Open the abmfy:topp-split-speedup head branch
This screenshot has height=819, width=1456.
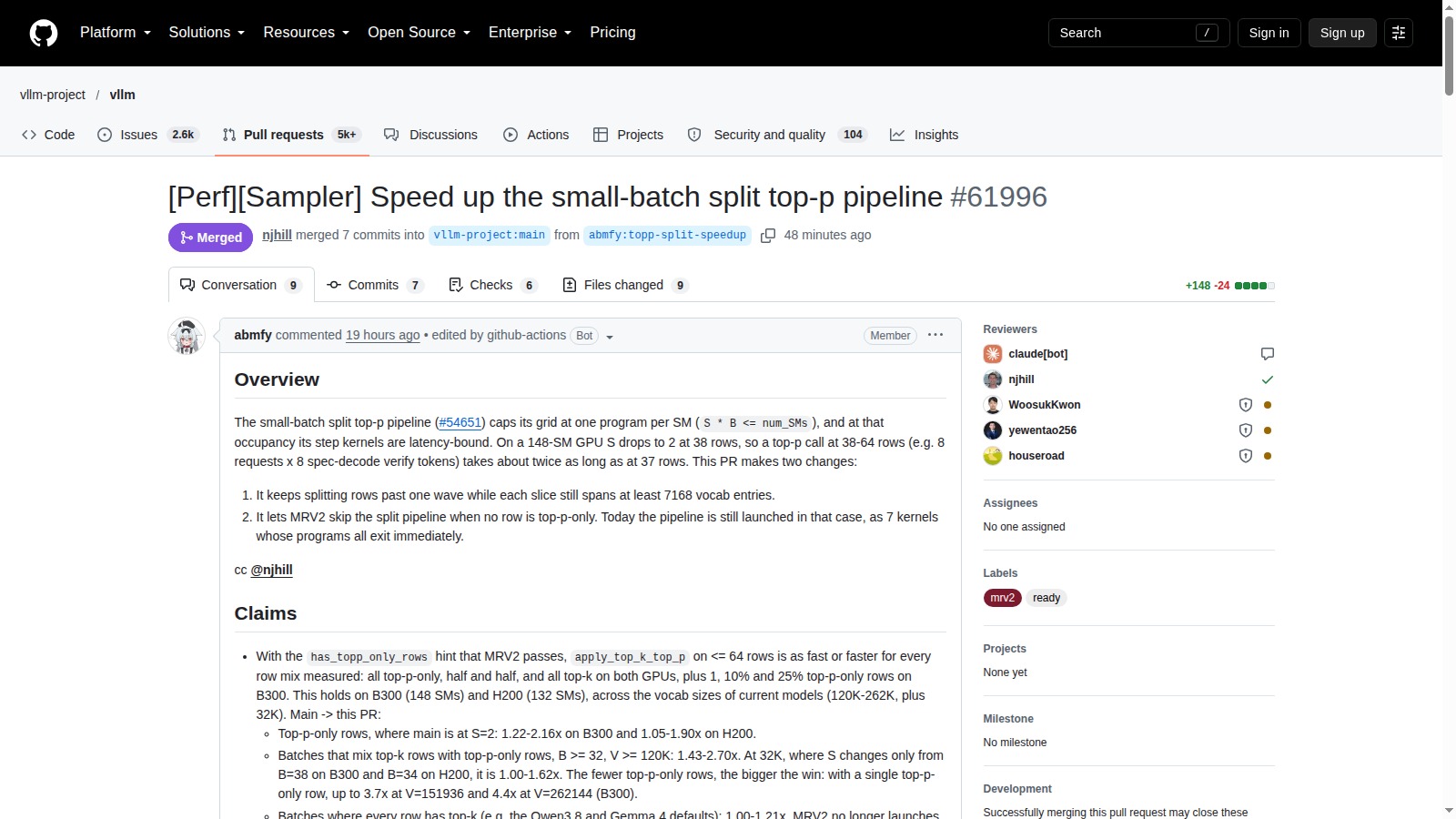(x=667, y=235)
